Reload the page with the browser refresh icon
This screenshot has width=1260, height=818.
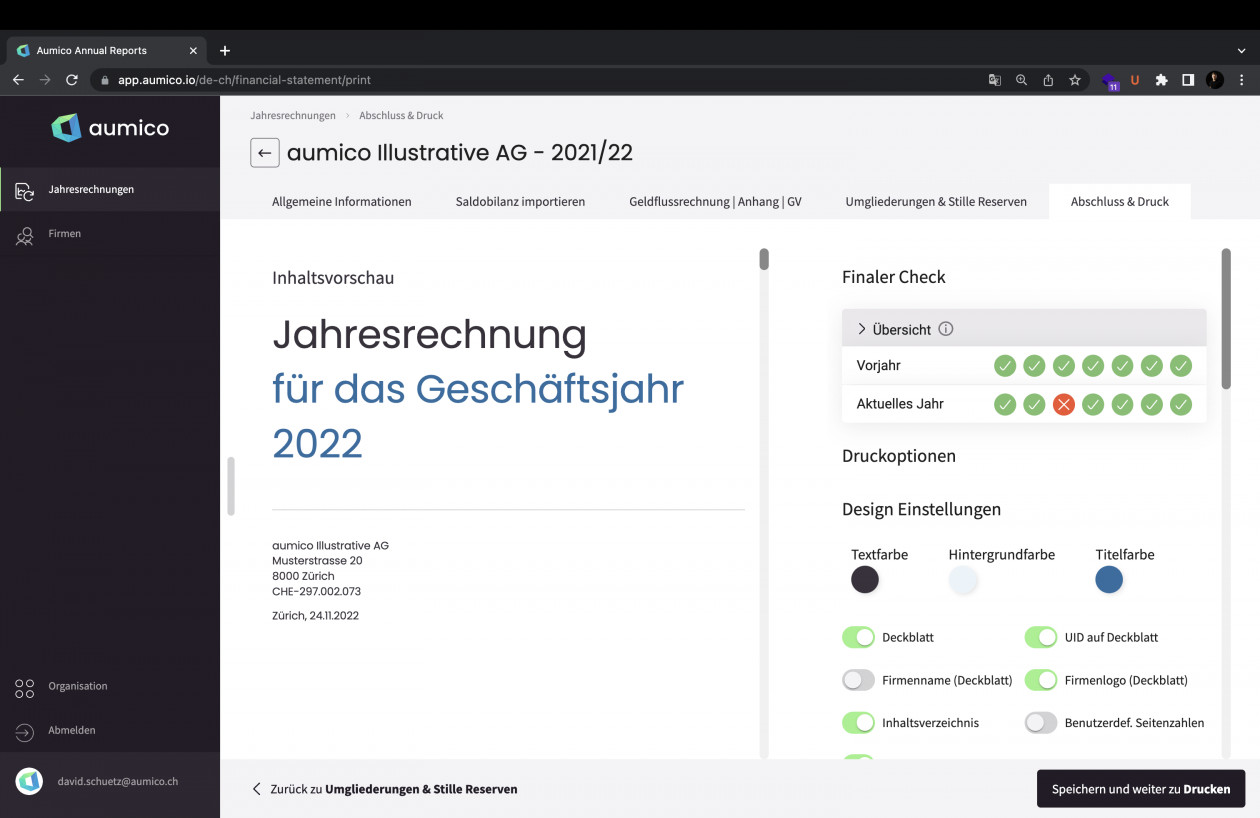pos(72,80)
